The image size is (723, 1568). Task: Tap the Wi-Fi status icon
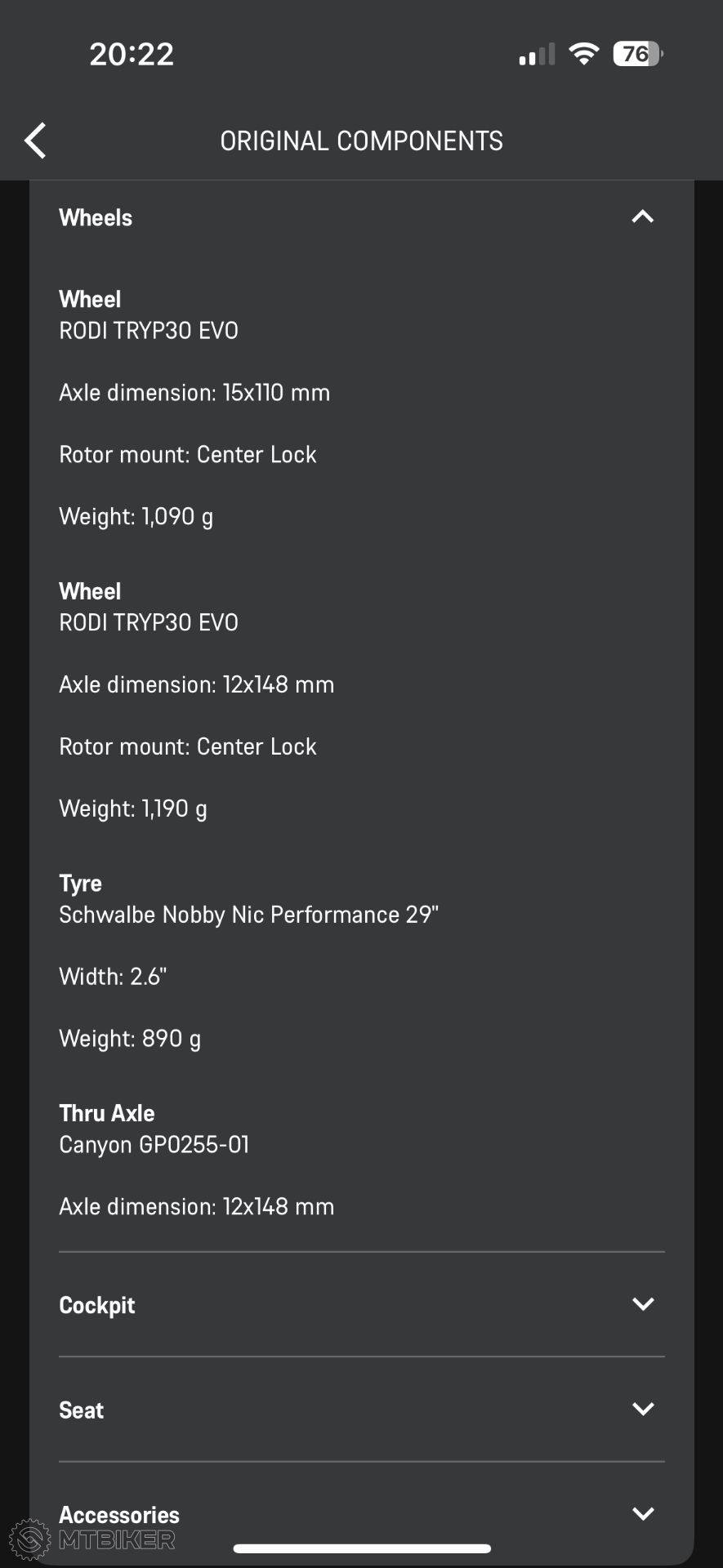(583, 54)
